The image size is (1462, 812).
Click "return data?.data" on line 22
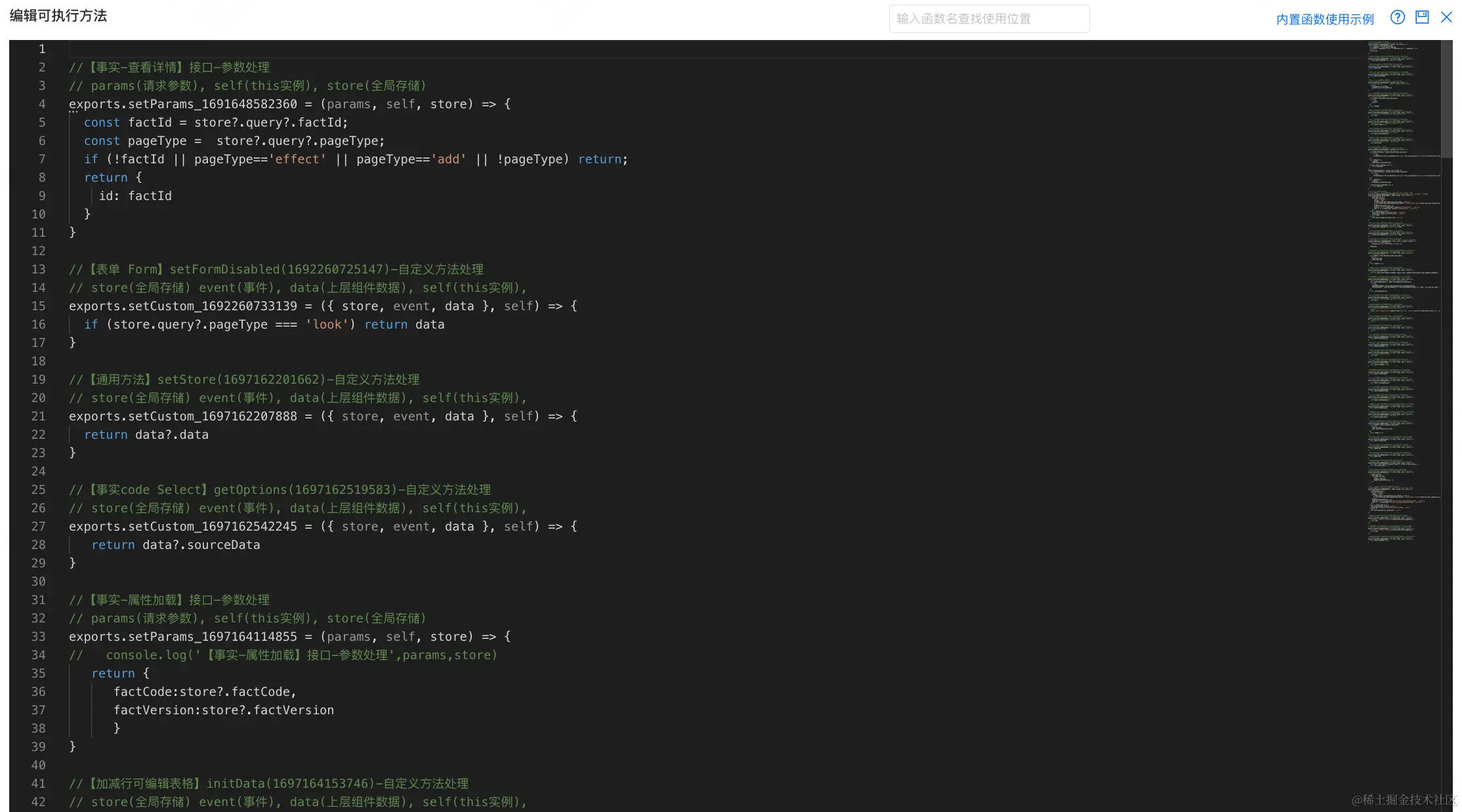tap(146, 435)
